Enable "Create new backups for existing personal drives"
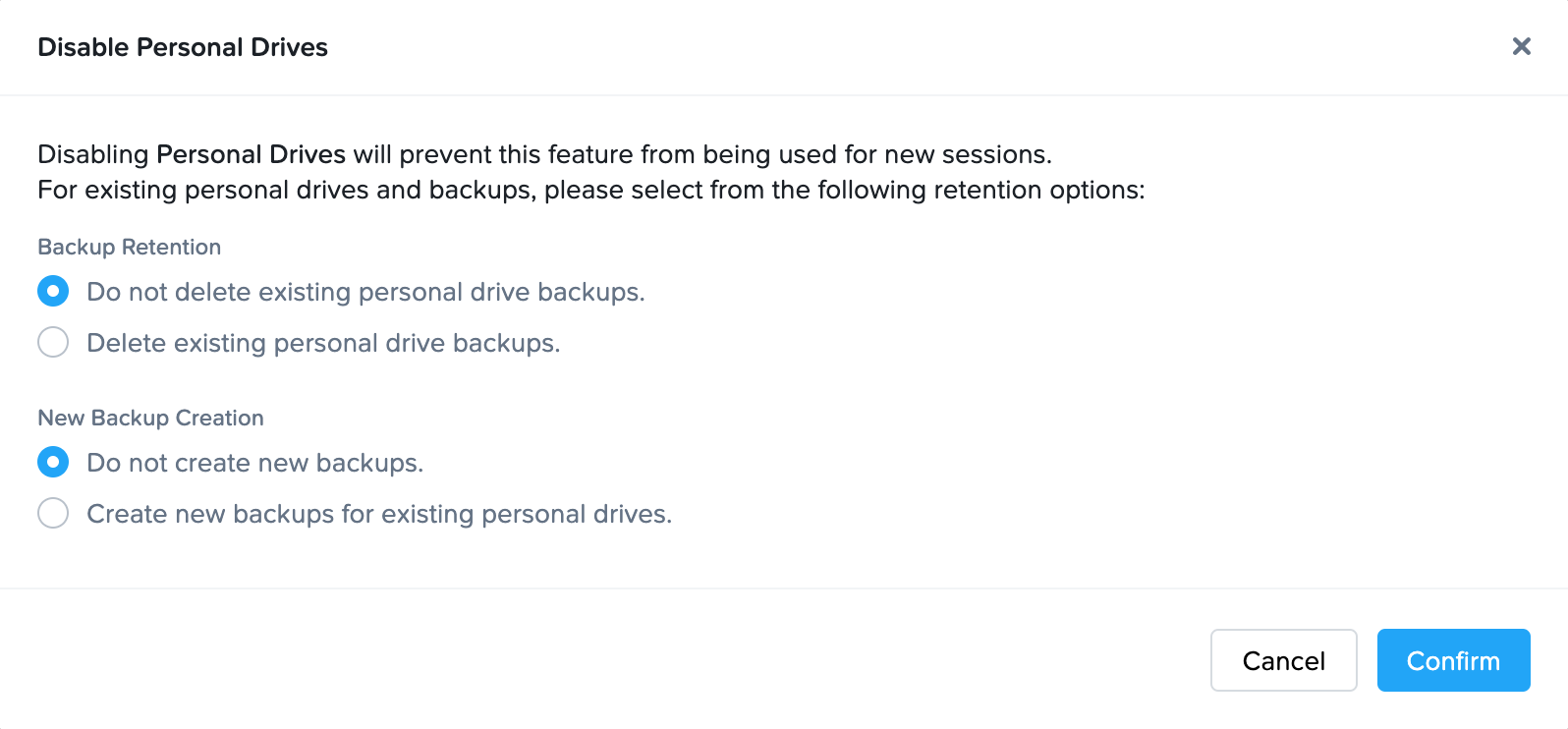The height and width of the screenshot is (729, 1568). pyautogui.click(x=53, y=513)
